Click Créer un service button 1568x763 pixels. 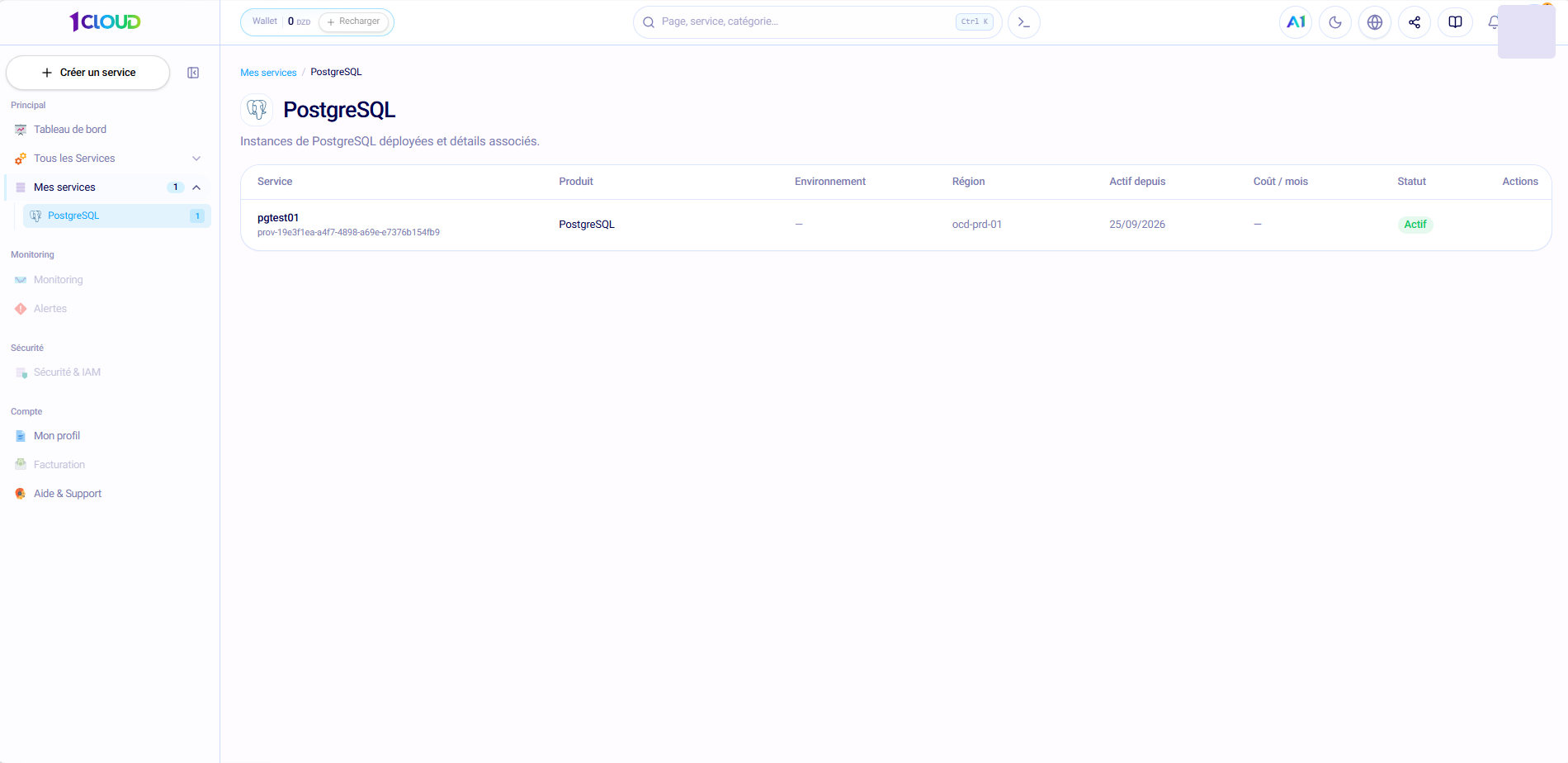88,73
